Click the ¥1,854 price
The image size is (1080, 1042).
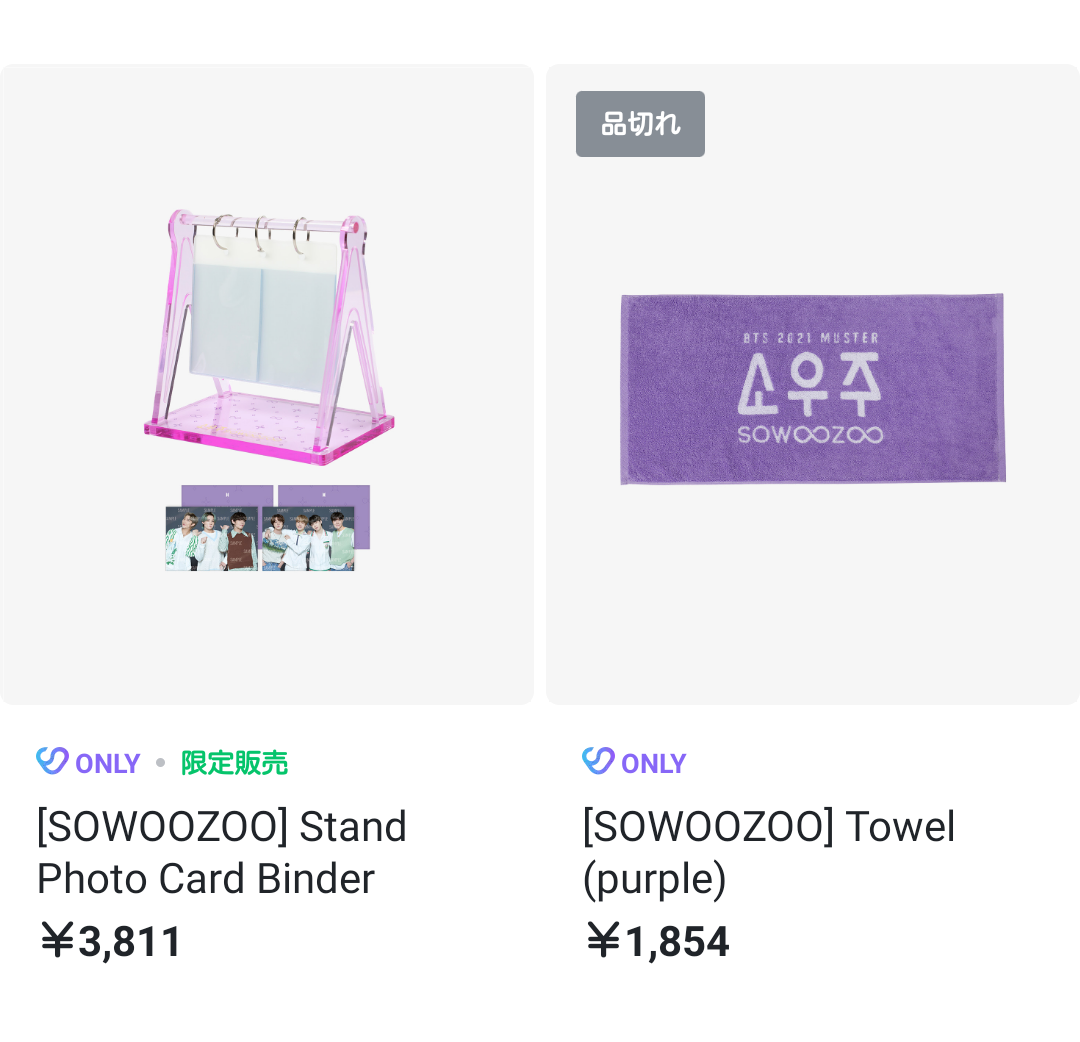[657, 941]
